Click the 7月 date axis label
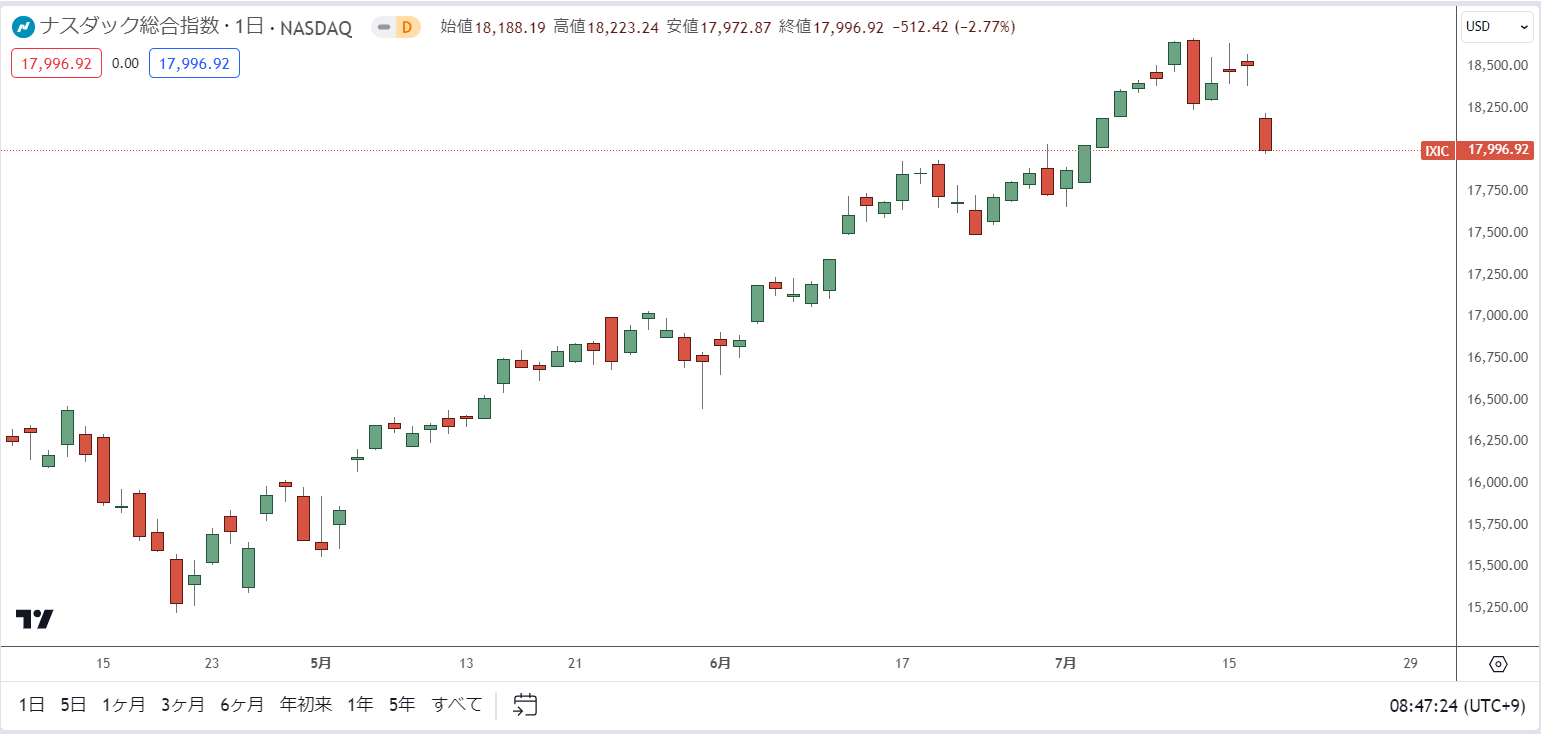This screenshot has width=1541, height=734. click(1066, 663)
